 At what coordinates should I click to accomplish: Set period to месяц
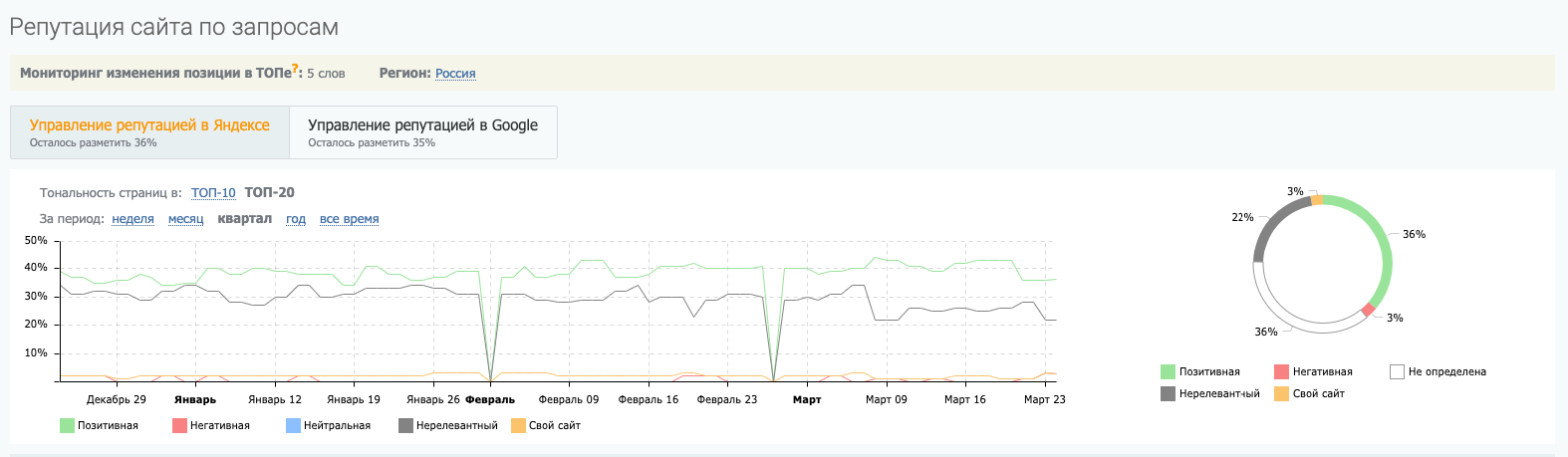[185, 219]
